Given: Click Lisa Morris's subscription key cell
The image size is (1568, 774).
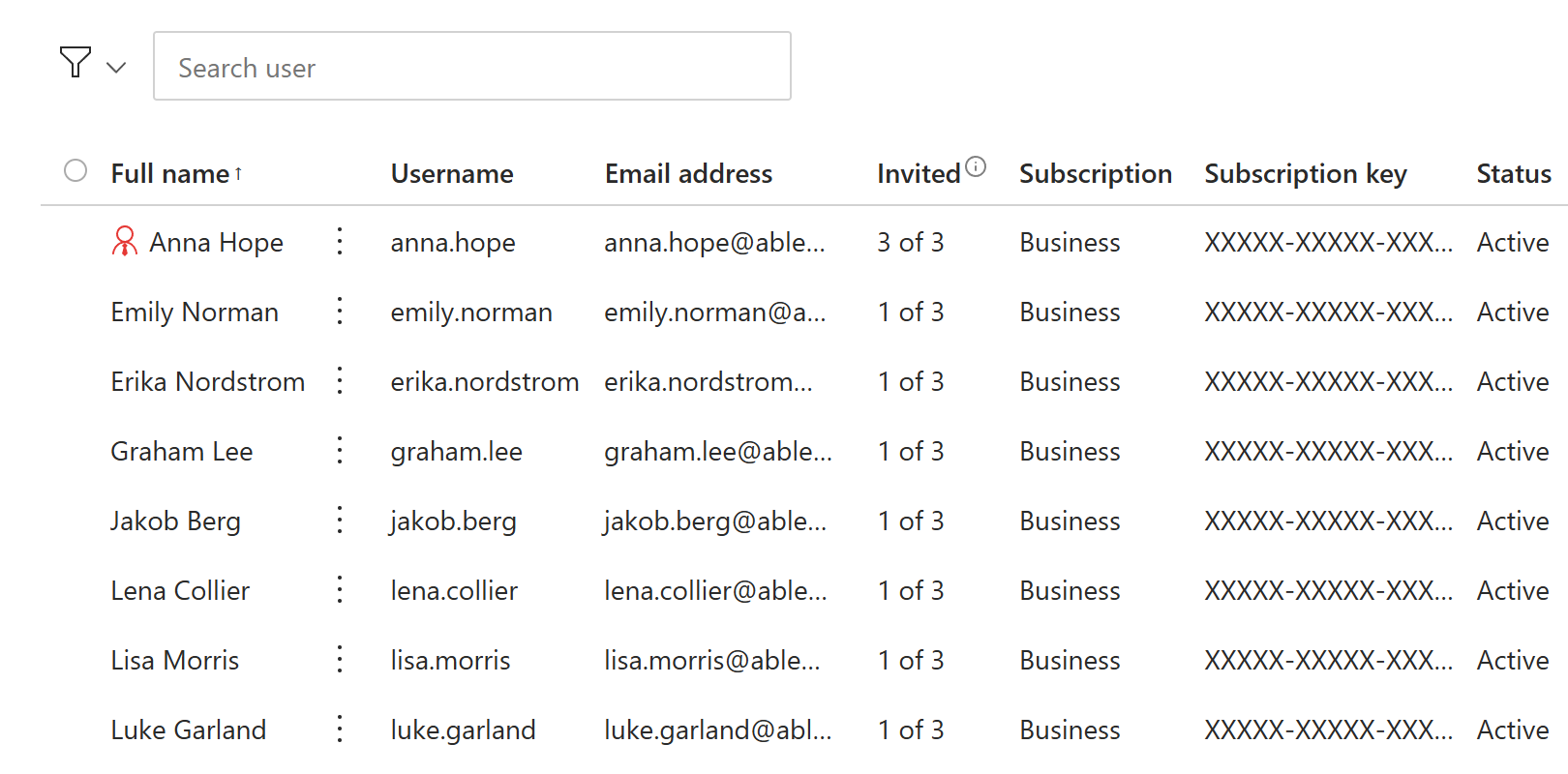Looking at the screenshot, I should pyautogui.click(x=1329, y=661).
